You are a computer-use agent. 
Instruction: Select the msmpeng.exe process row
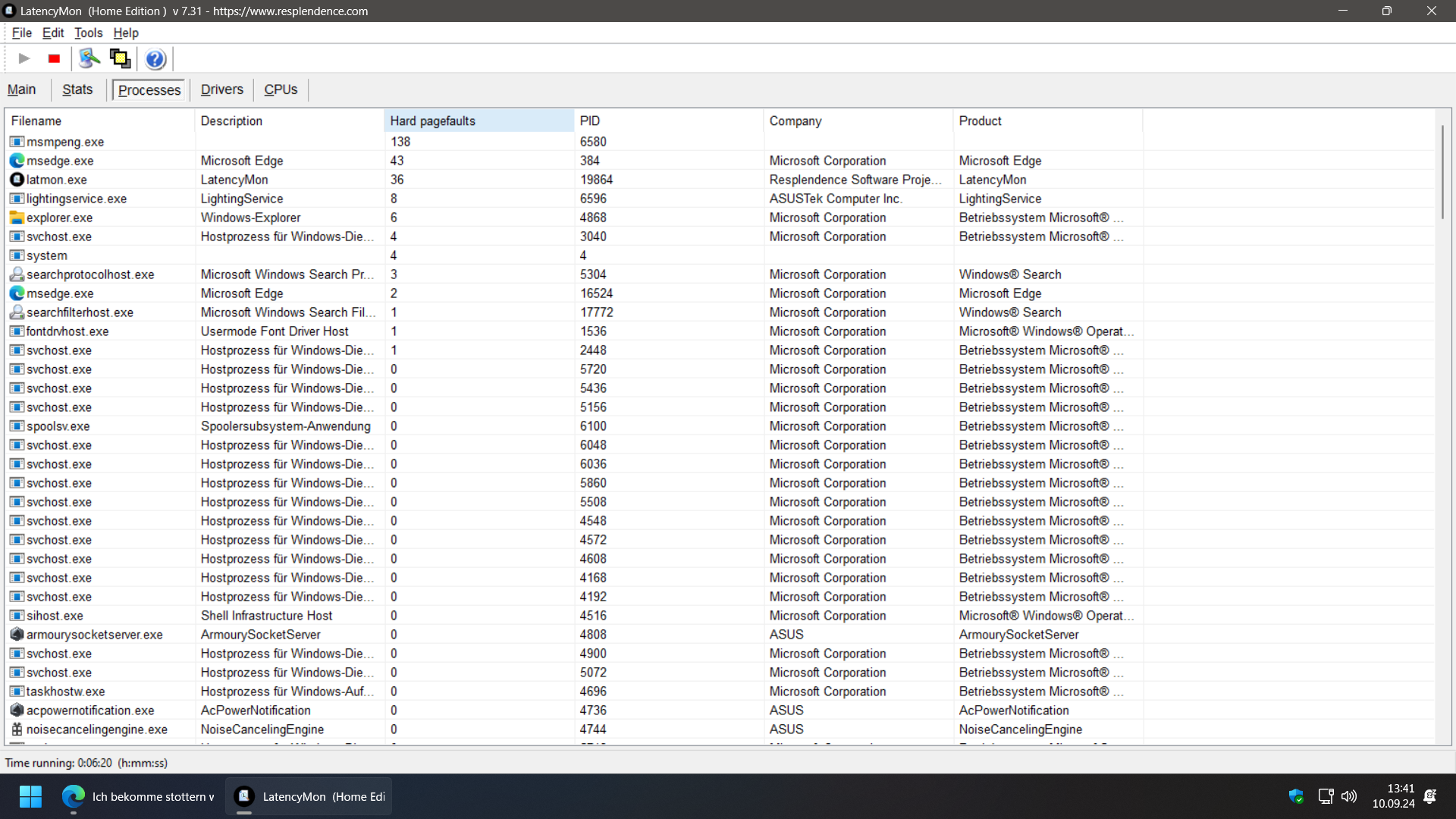point(65,142)
